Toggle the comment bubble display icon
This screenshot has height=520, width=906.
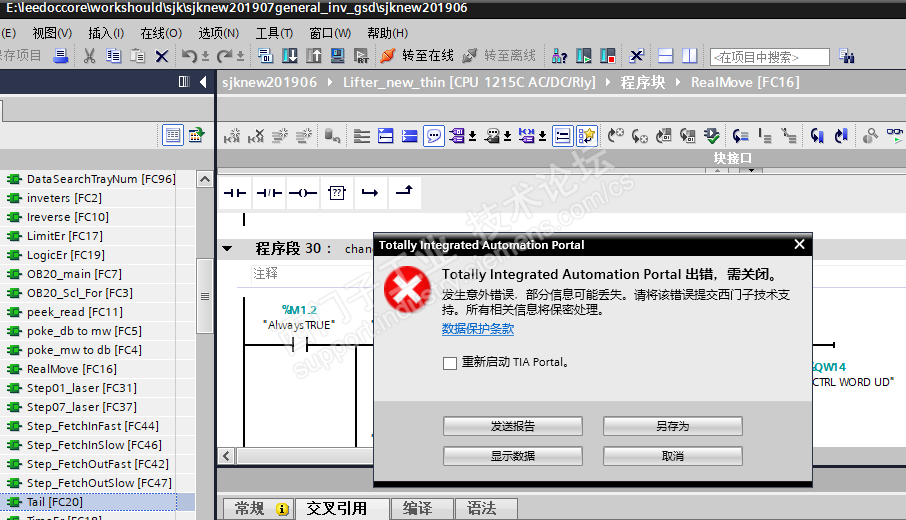(434, 136)
